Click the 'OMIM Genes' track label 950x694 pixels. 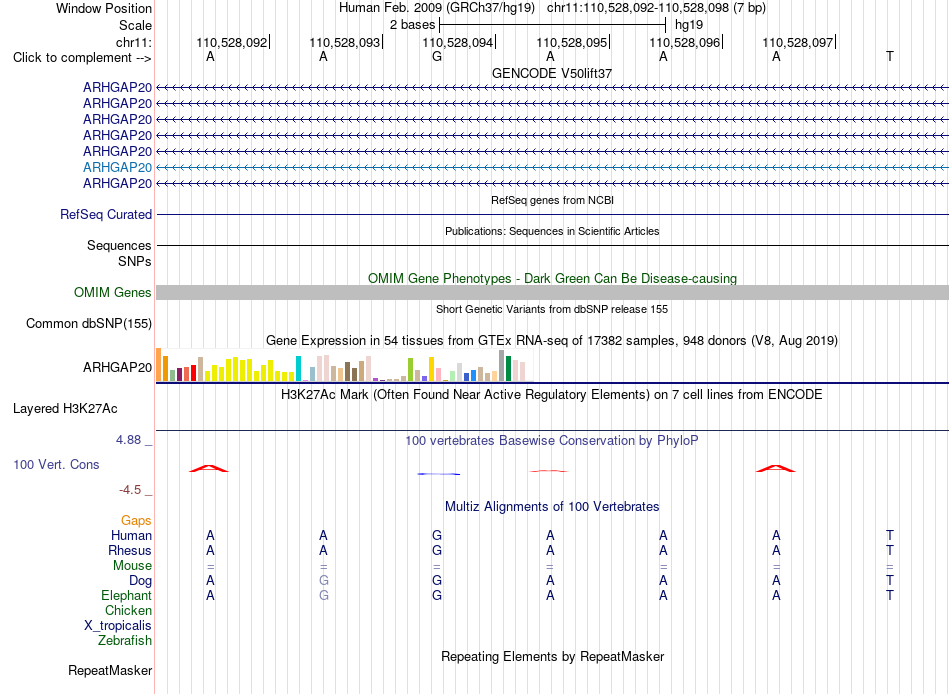tap(112, 292)
